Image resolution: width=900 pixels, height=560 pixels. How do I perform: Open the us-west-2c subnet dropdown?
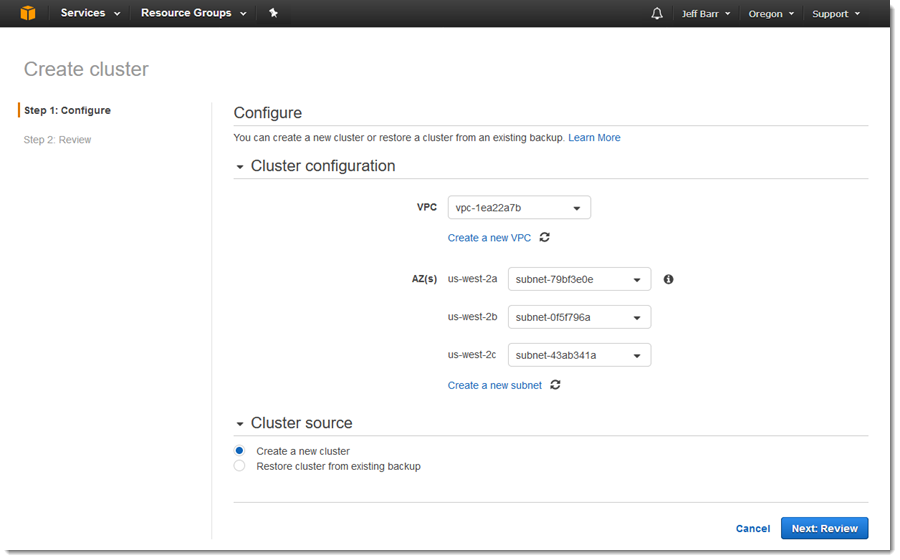pos(579,355)
